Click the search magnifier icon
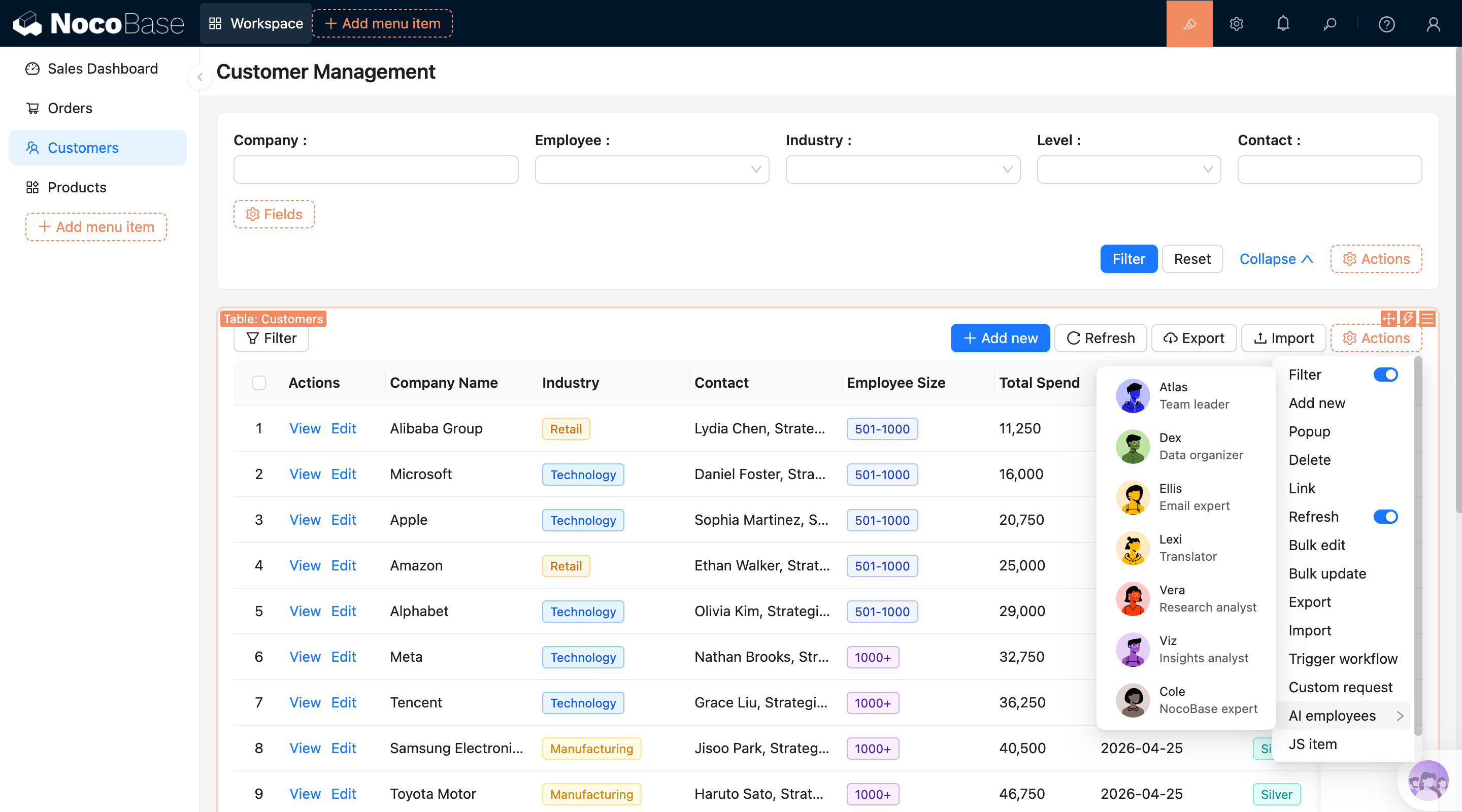 tap(1329, 24)
